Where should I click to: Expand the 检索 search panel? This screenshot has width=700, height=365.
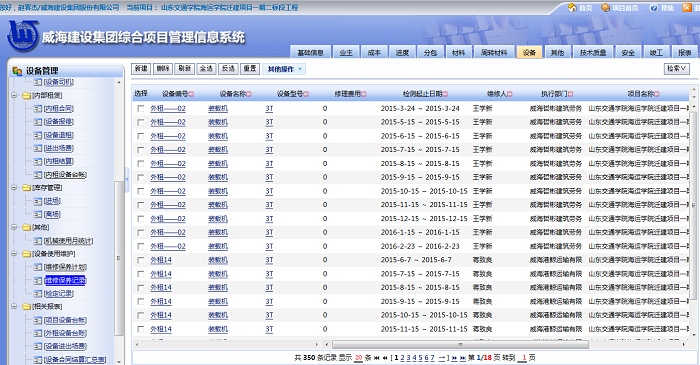pyautogui.click(x=677, y=69)
